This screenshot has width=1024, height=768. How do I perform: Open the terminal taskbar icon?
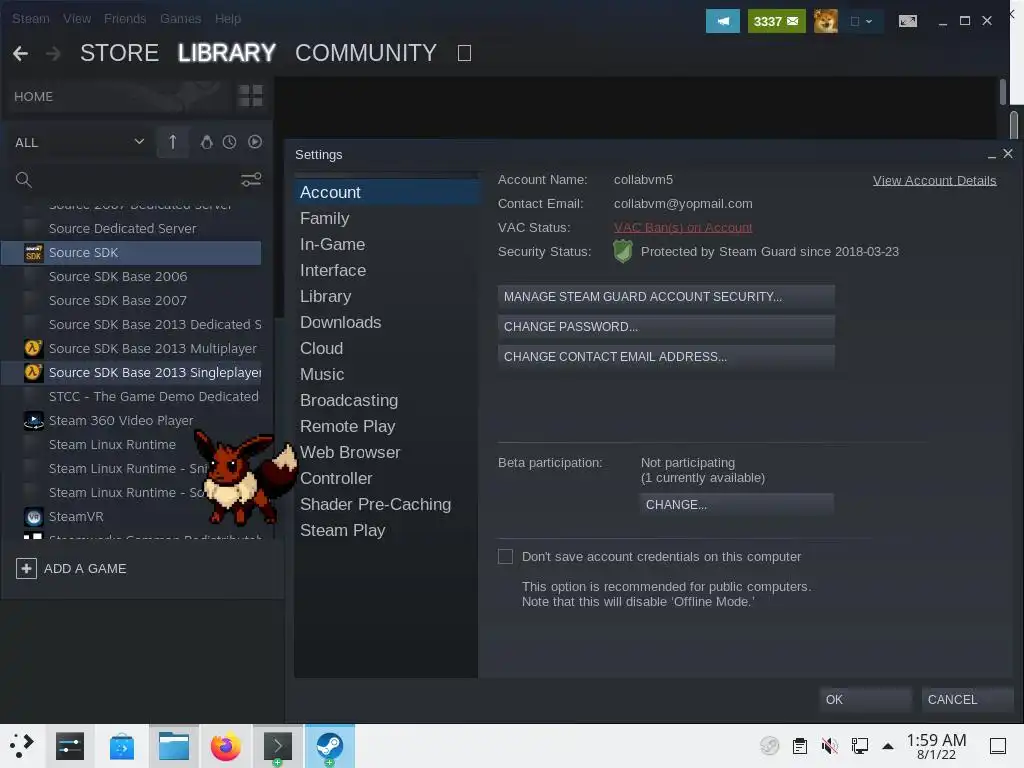(x=278, y=746)
